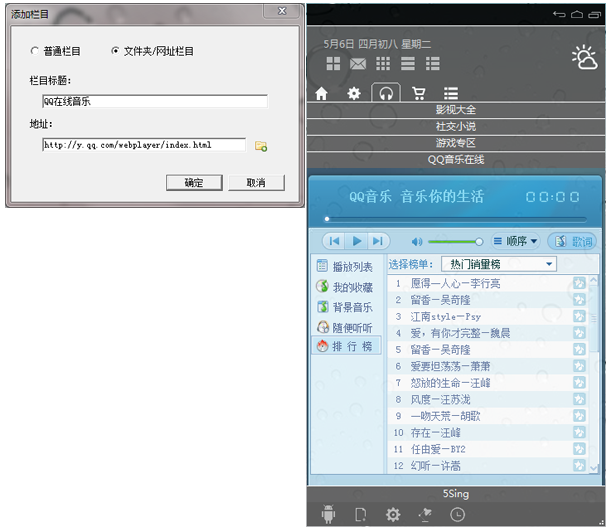Open 我的收藏 favorites
The image size is (610, 530).
(x=345, y=287)
